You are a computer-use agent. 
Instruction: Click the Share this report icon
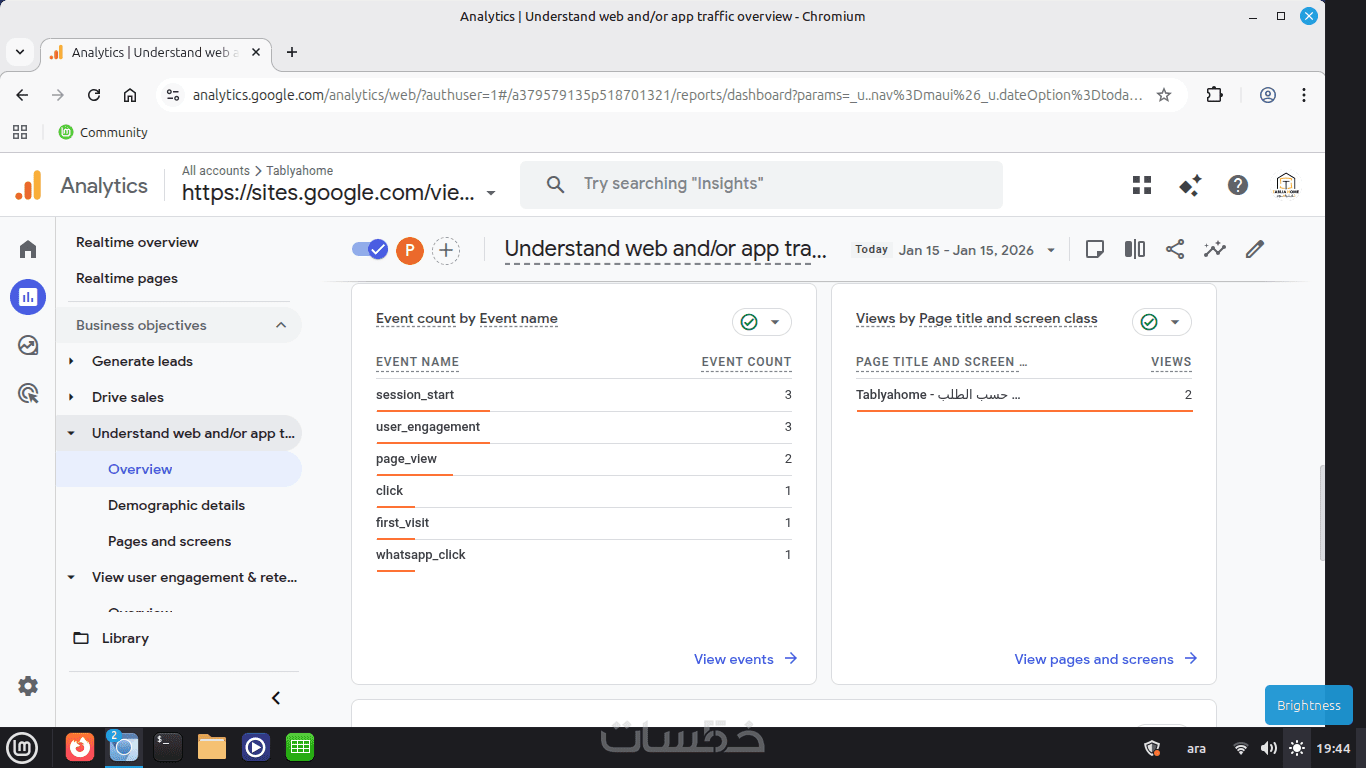(1175, 249)
